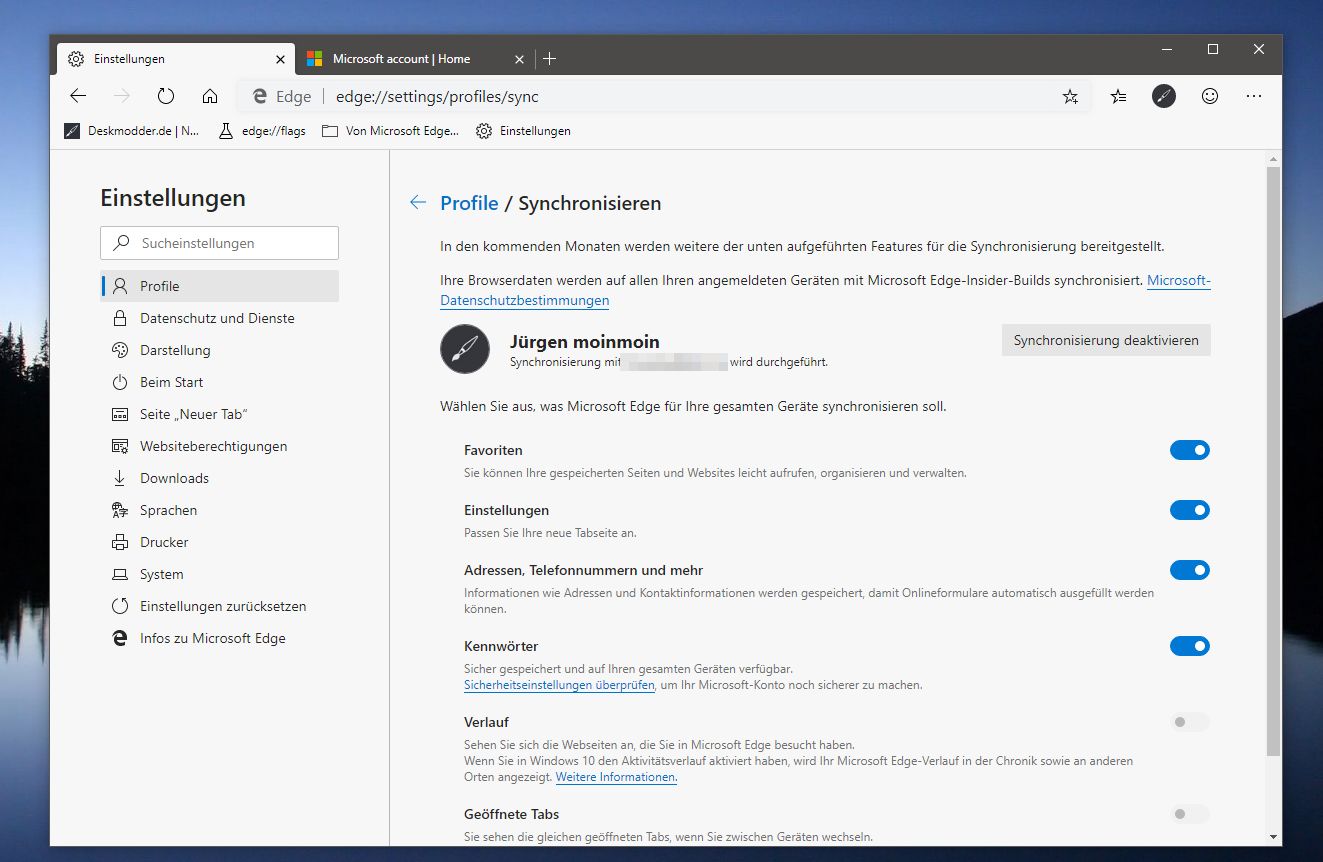
Task: Open profile avatar in the toolbar
Action: coord(1164,96)
